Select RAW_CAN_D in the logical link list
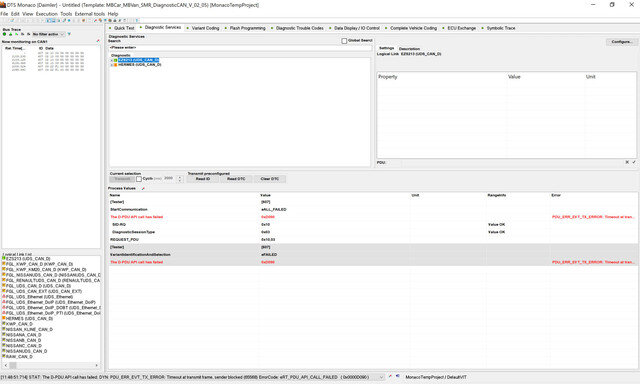Screen dimensions: 640x384 pyautogui.click(x=18, y=357)
